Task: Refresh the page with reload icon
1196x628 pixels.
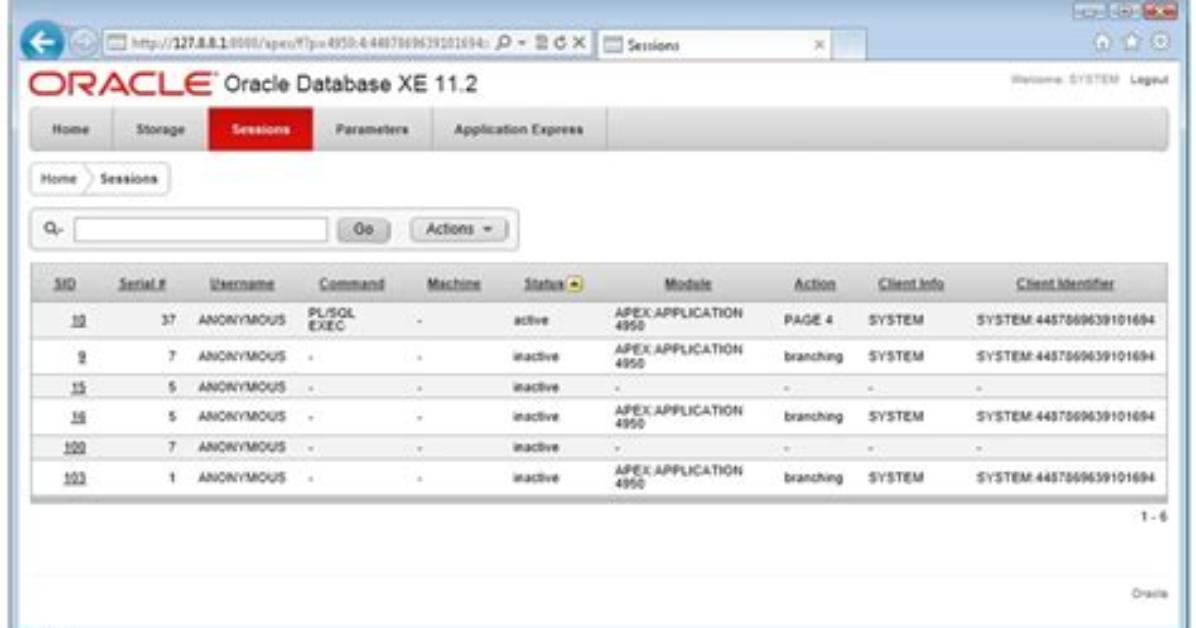Action: 560,43
